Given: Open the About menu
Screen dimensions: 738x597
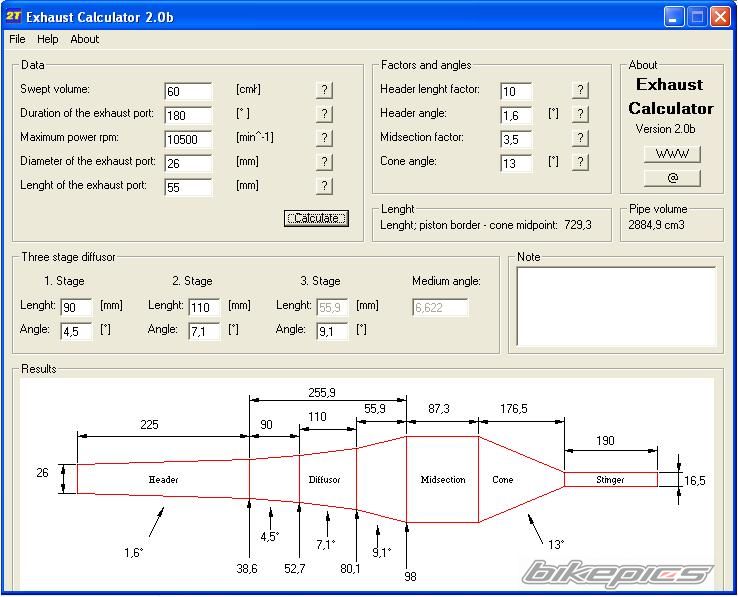Looking at the screenshot, I should [85, 39].
